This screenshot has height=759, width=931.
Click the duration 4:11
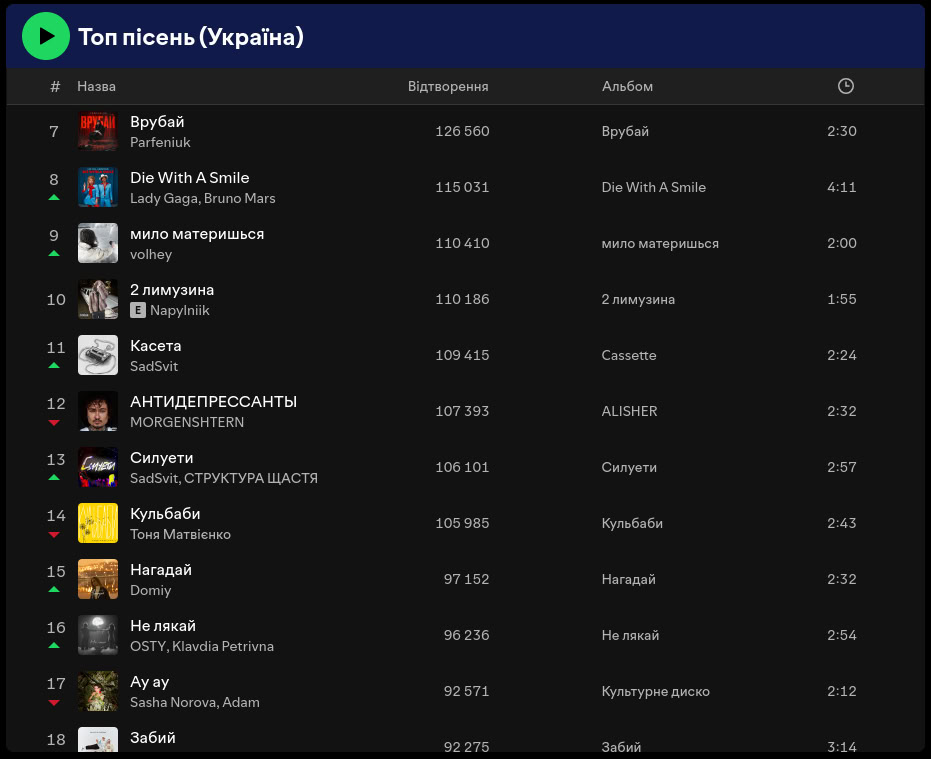point(841,187)
